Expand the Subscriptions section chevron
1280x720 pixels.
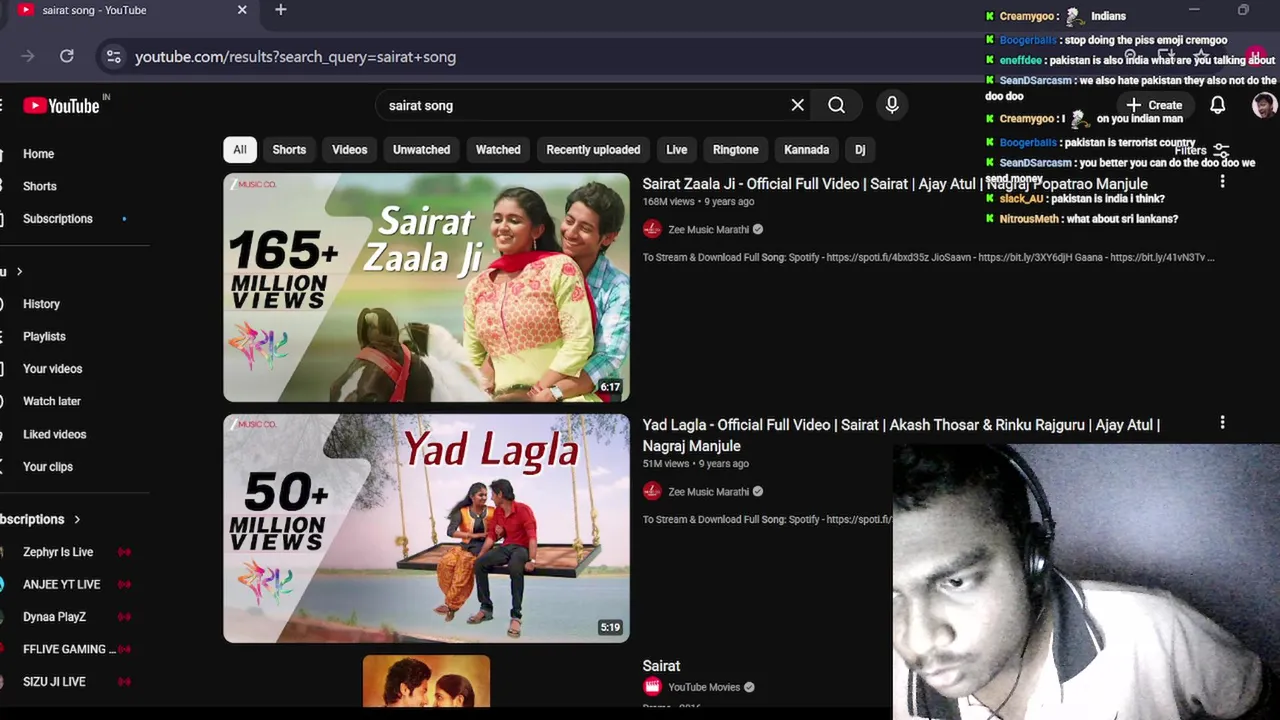[77, 519]
